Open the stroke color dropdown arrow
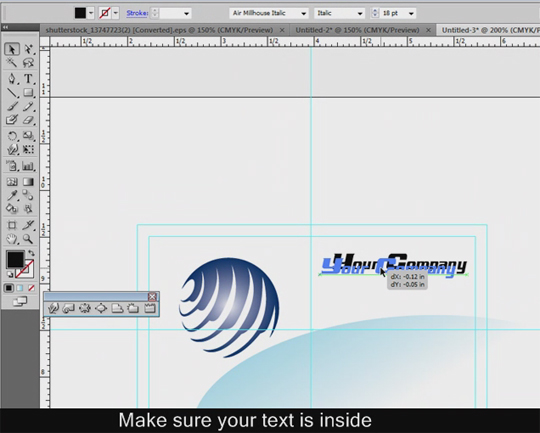The image size is (540, 433). (x=116, y=13)
